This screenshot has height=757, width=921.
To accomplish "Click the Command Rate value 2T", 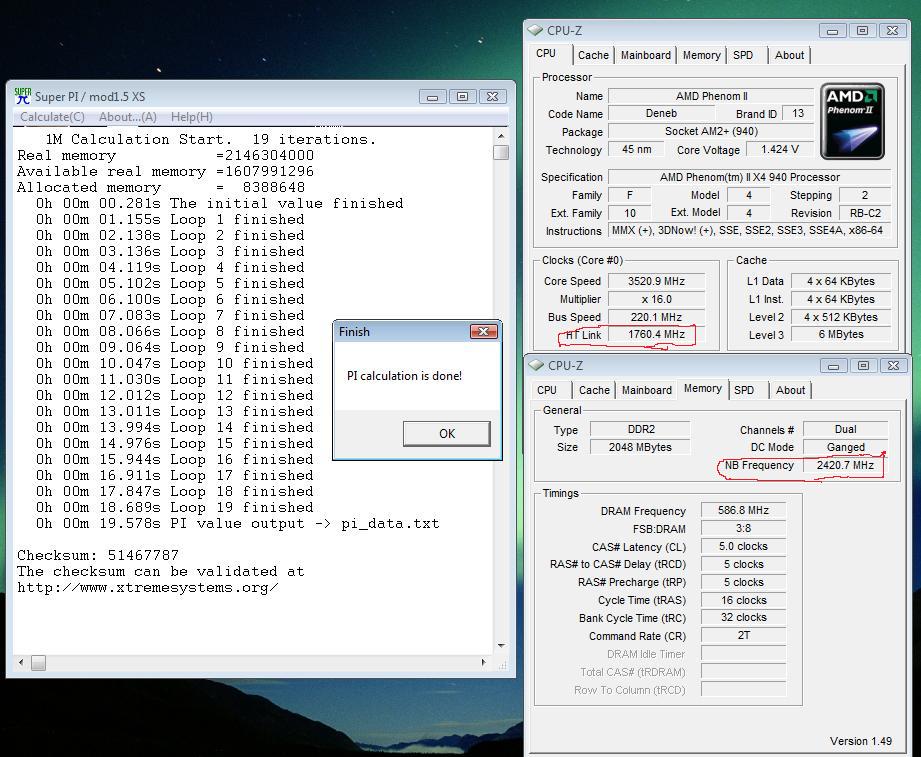I will click(x=743, y=635).
